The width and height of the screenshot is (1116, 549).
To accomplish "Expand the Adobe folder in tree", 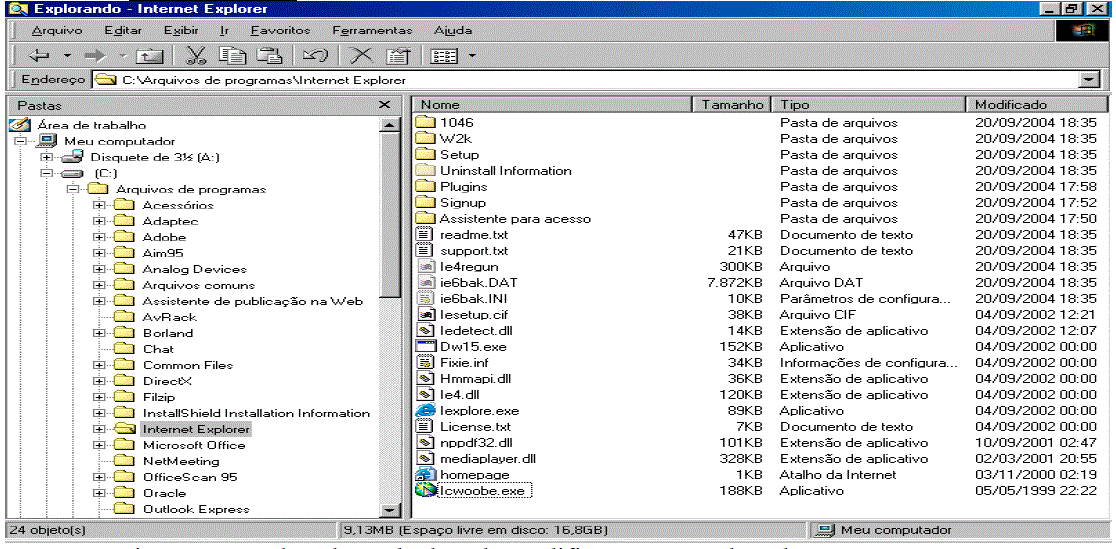I will point(99,237).
